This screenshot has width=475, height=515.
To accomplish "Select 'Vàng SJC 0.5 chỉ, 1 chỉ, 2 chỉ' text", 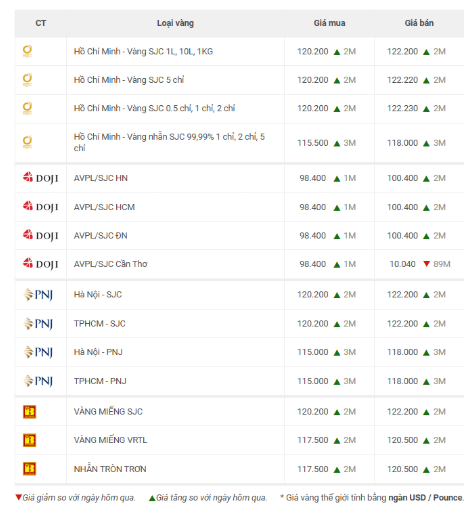I will tap(181, 108).
